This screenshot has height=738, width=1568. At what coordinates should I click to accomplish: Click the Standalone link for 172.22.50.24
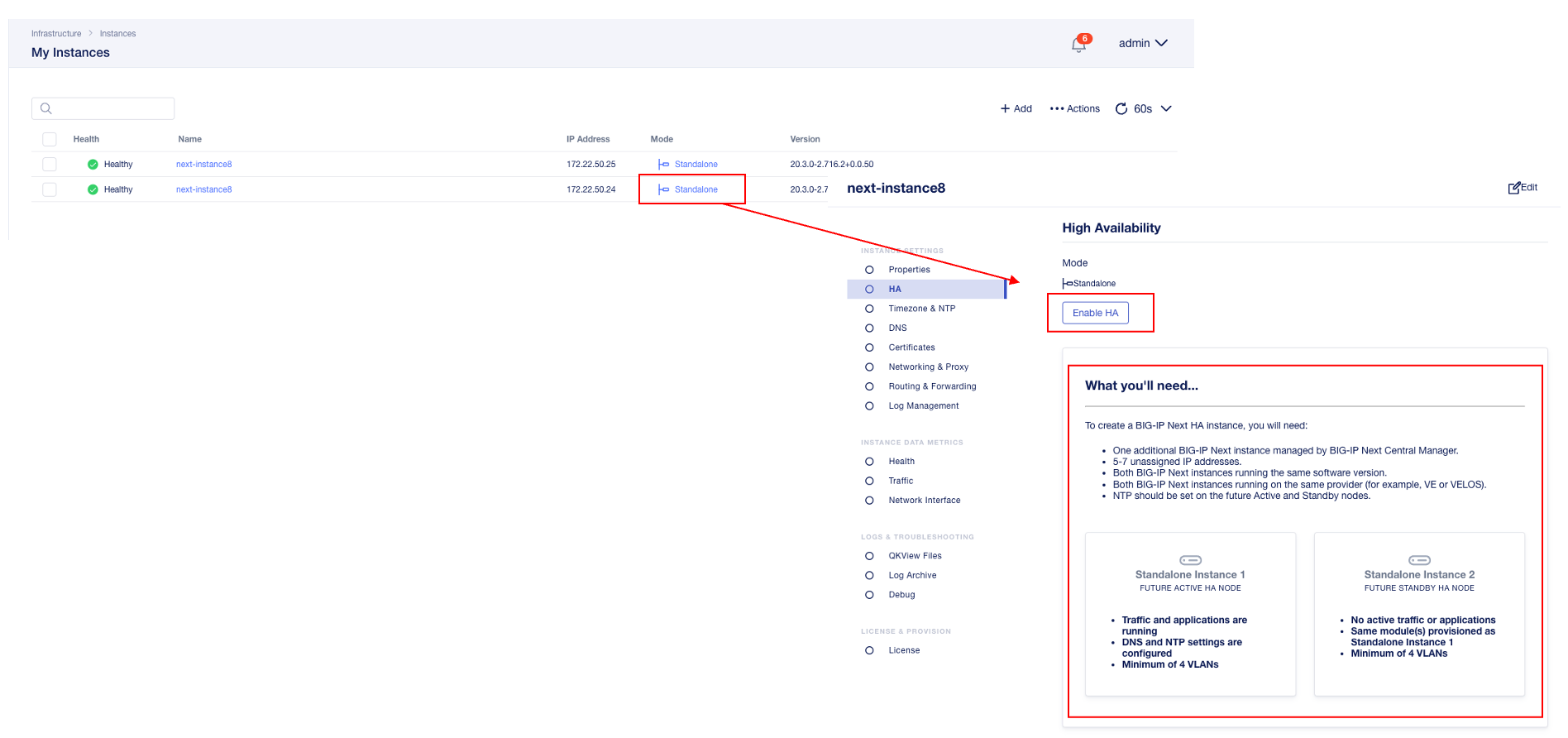point(696,189)
